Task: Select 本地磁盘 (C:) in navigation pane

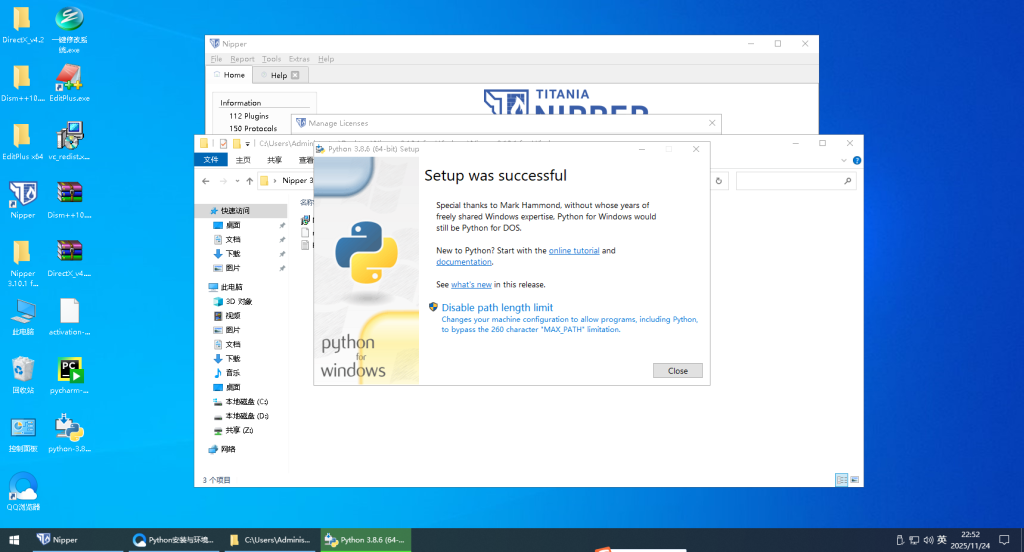Action: tap(246, 402)
